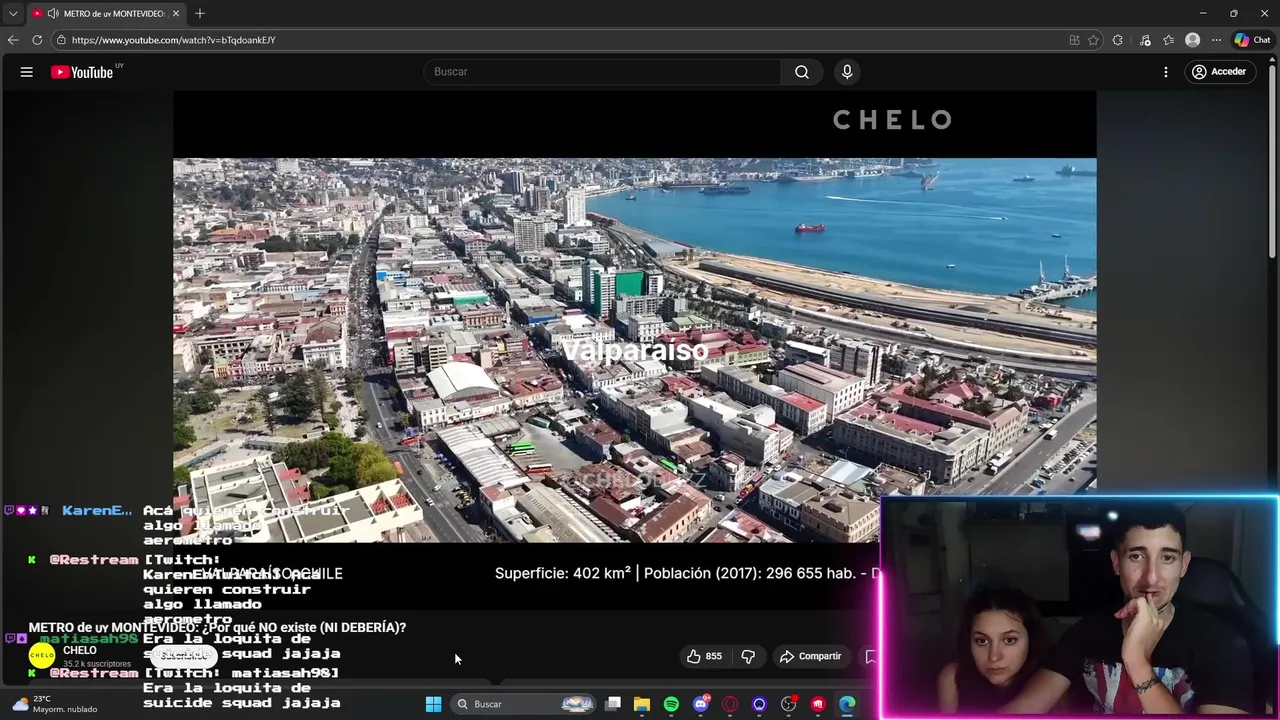The image size is (1280, 720).
Task: Go to the YouTube home logo
Action: tap(84, 72)
